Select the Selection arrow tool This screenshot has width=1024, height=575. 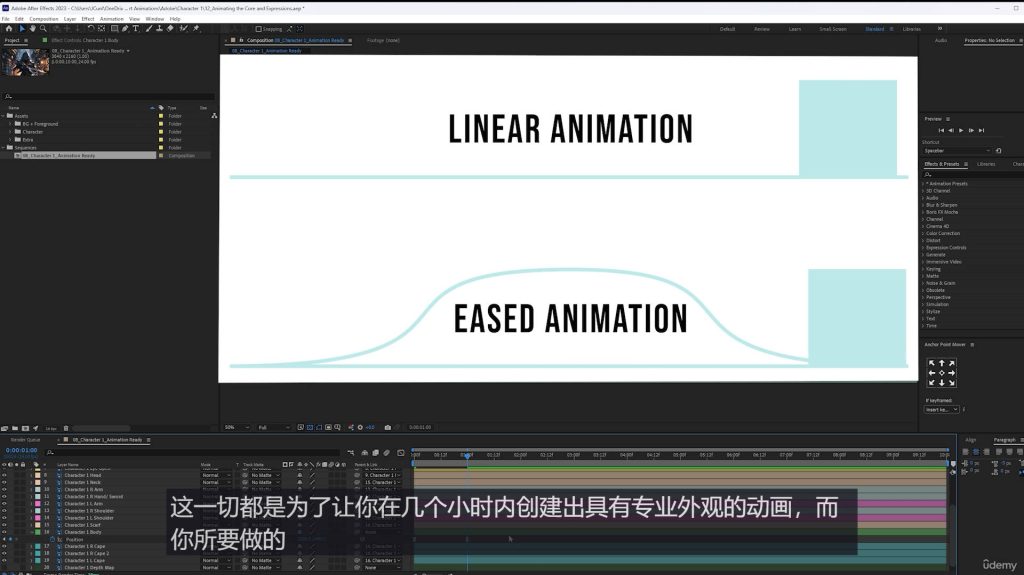(x=22, y=29)
